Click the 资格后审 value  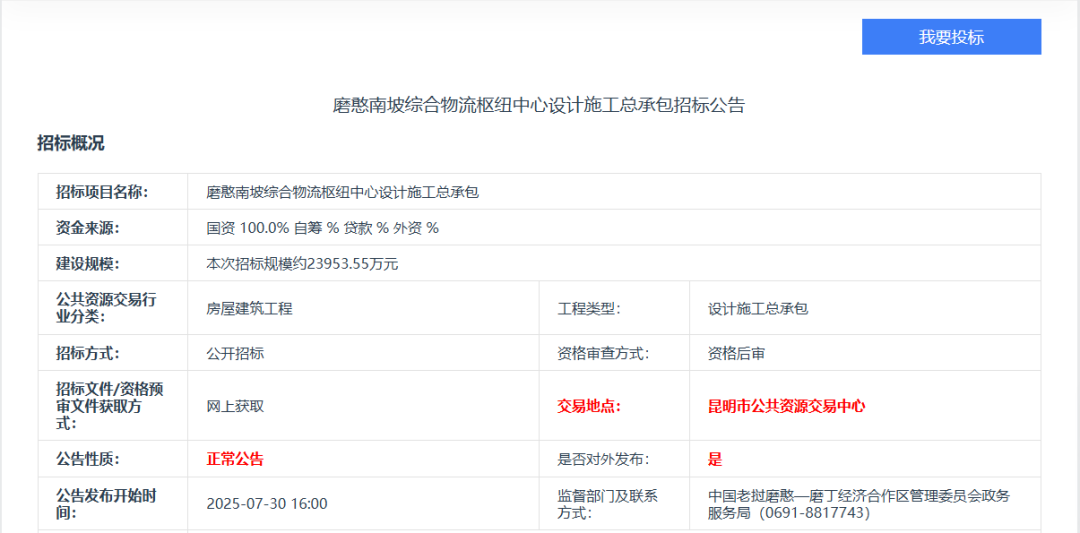736,353
